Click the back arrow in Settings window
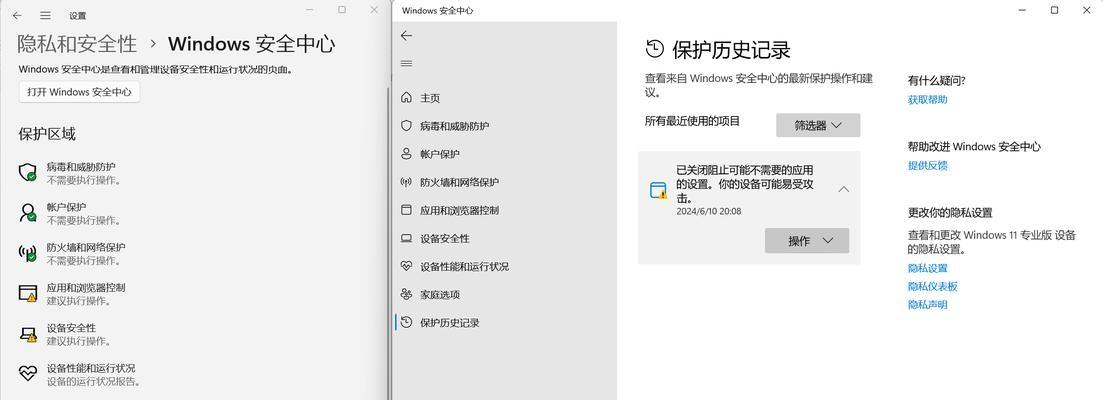The height and width of the screenshot is (400, 1103). (x=17, y=15)
